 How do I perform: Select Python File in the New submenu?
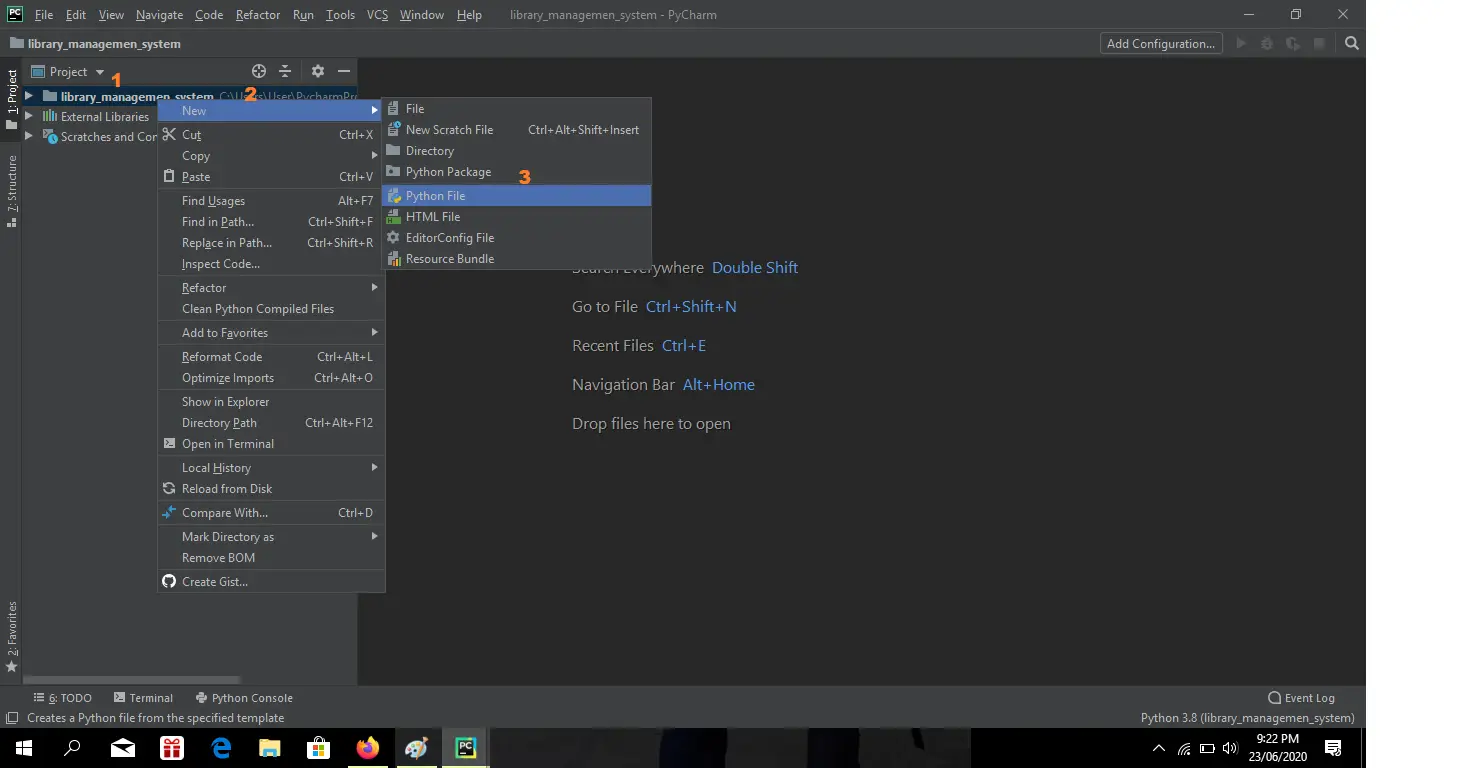click(435, 196)
